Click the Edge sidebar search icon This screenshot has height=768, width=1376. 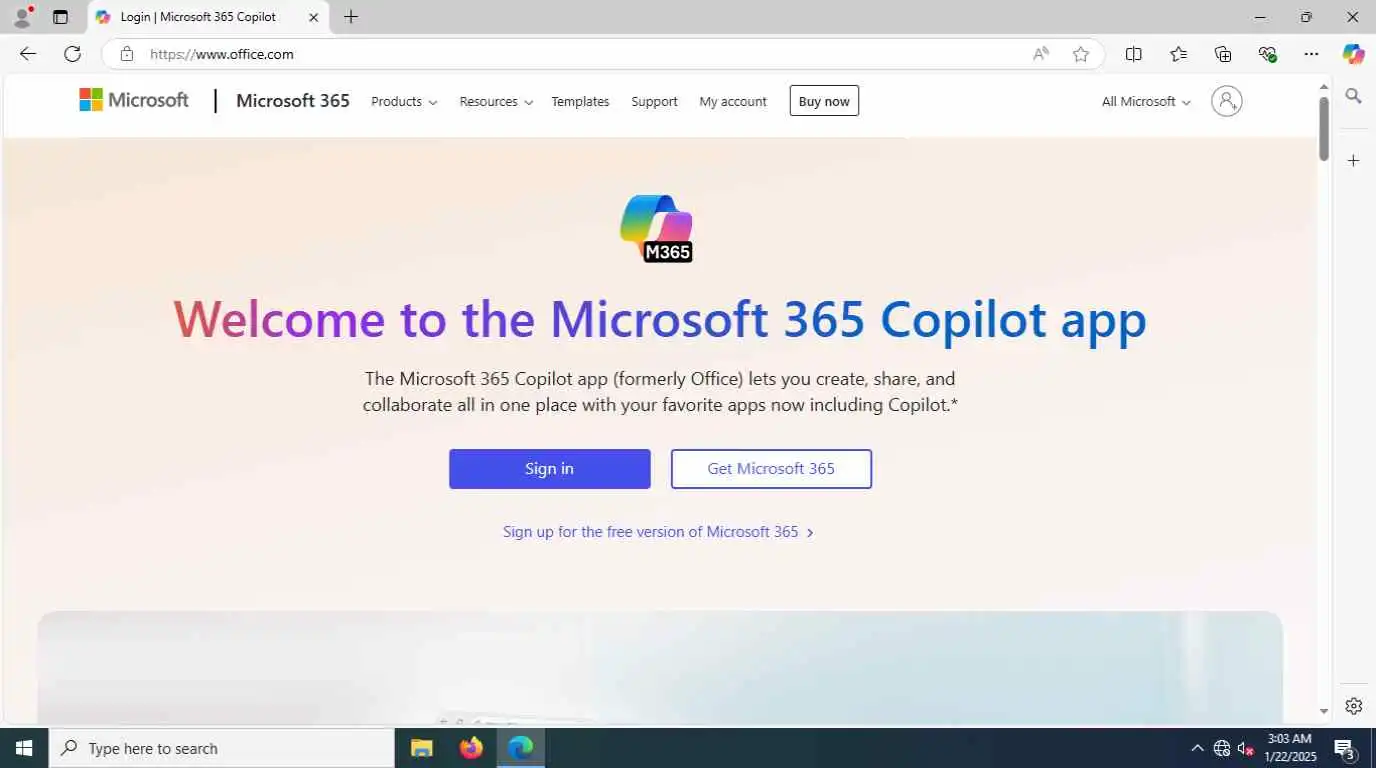click(1354, 96)
